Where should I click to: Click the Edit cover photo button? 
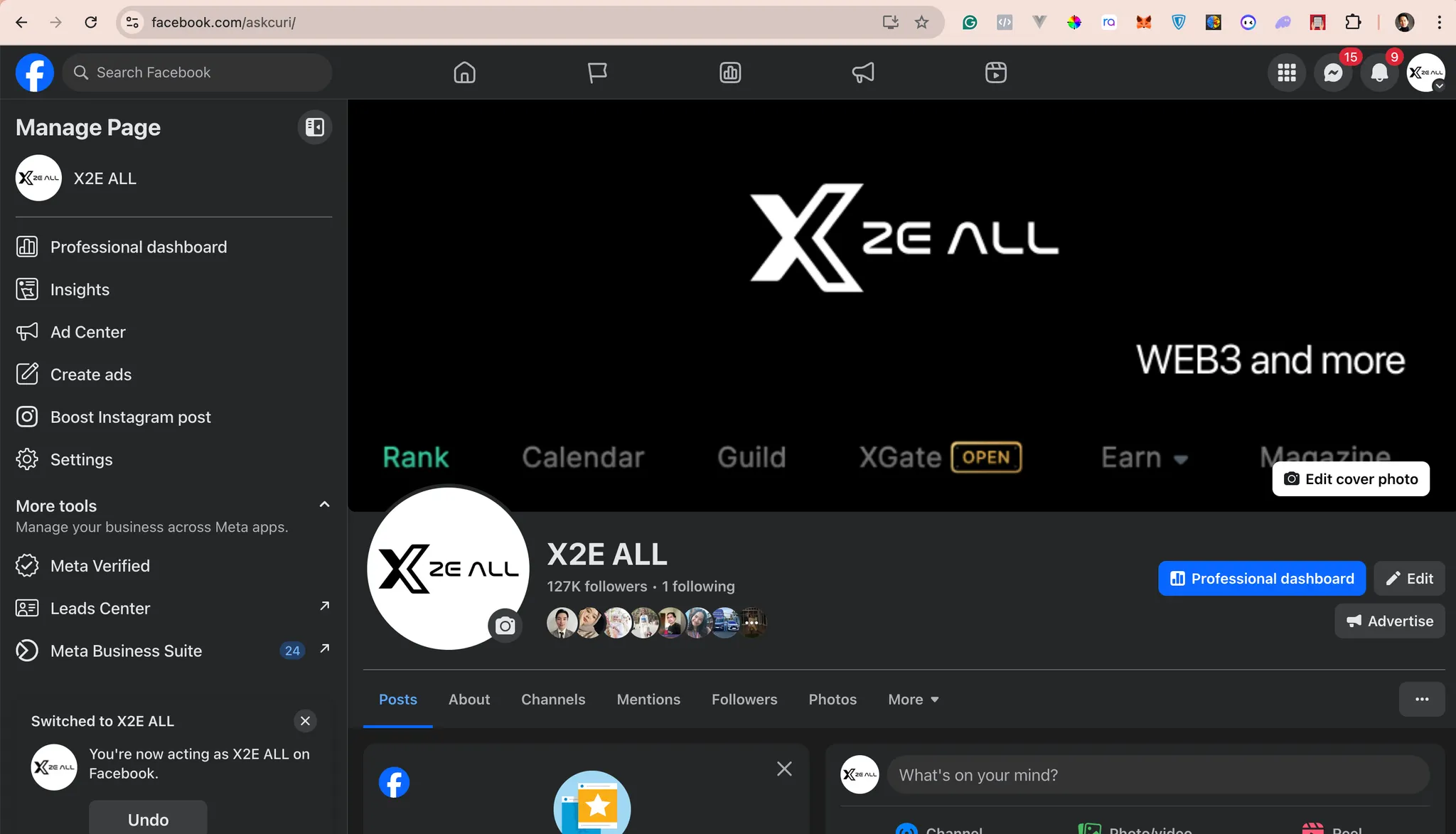[1350, 479]
